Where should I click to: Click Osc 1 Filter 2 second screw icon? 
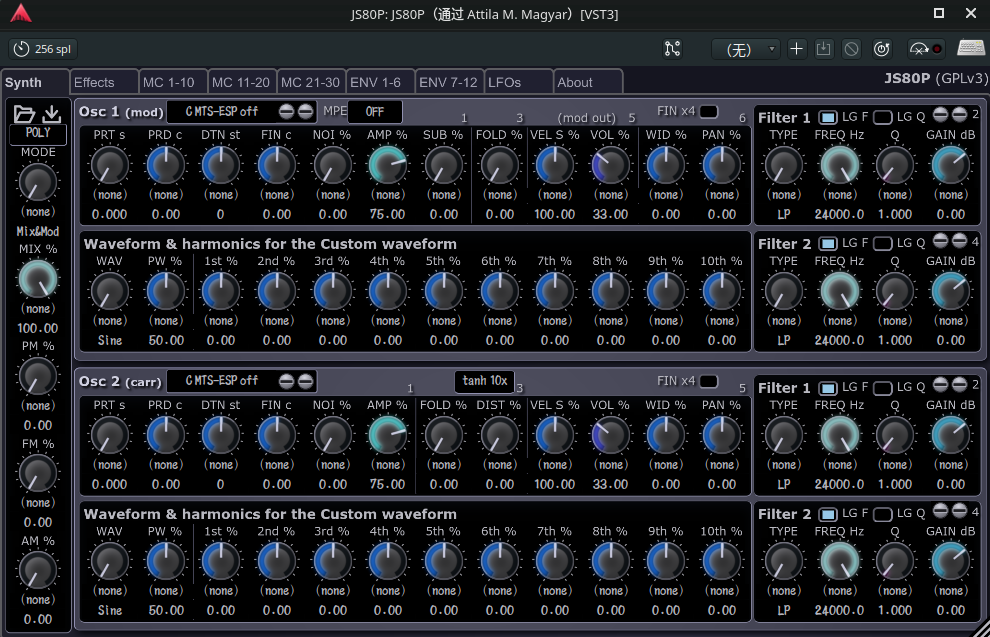(x=960, y=241)
